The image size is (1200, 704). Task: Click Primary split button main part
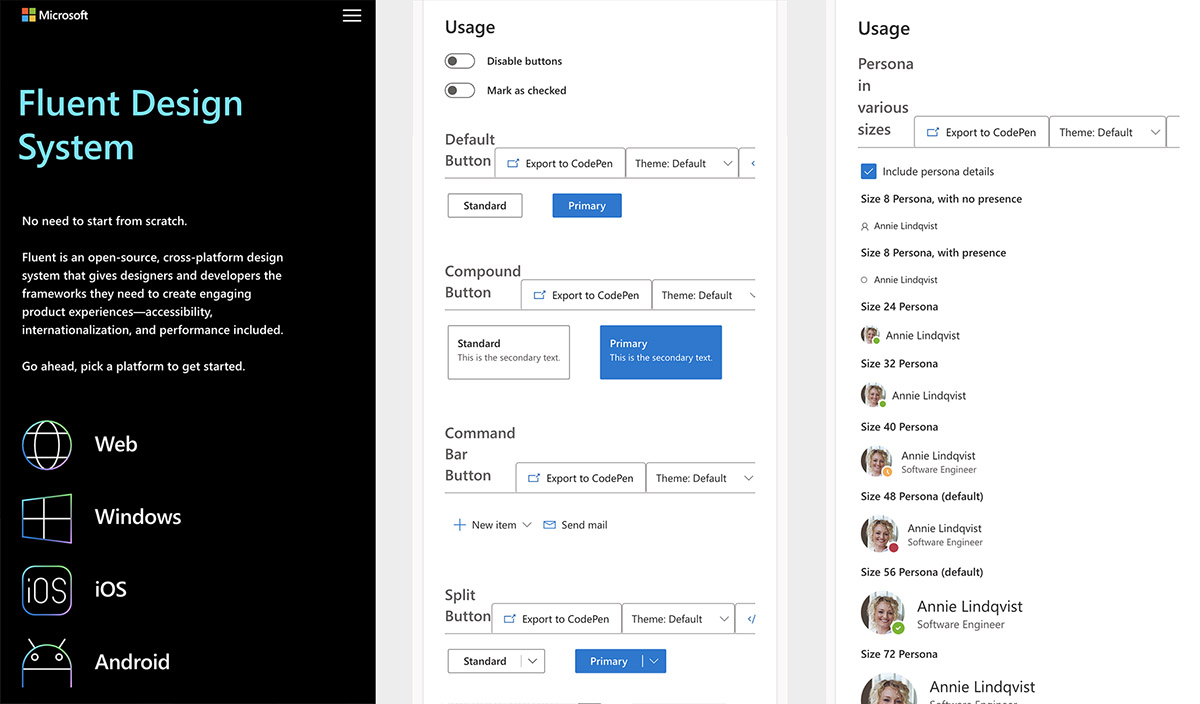tap(609, 661)
